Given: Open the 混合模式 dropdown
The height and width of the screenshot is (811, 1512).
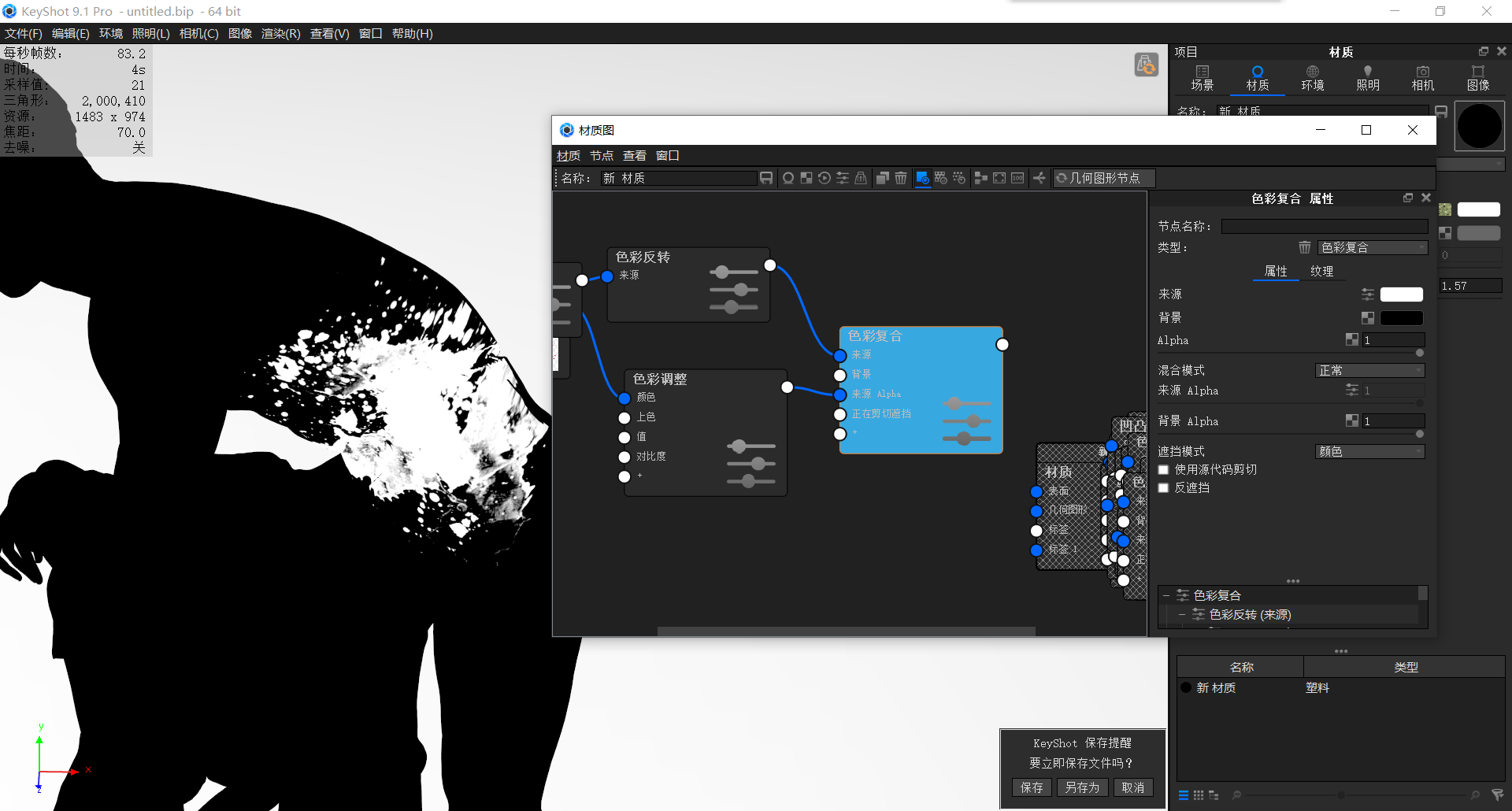Looking at the screenshot, I should point(1369,370).
